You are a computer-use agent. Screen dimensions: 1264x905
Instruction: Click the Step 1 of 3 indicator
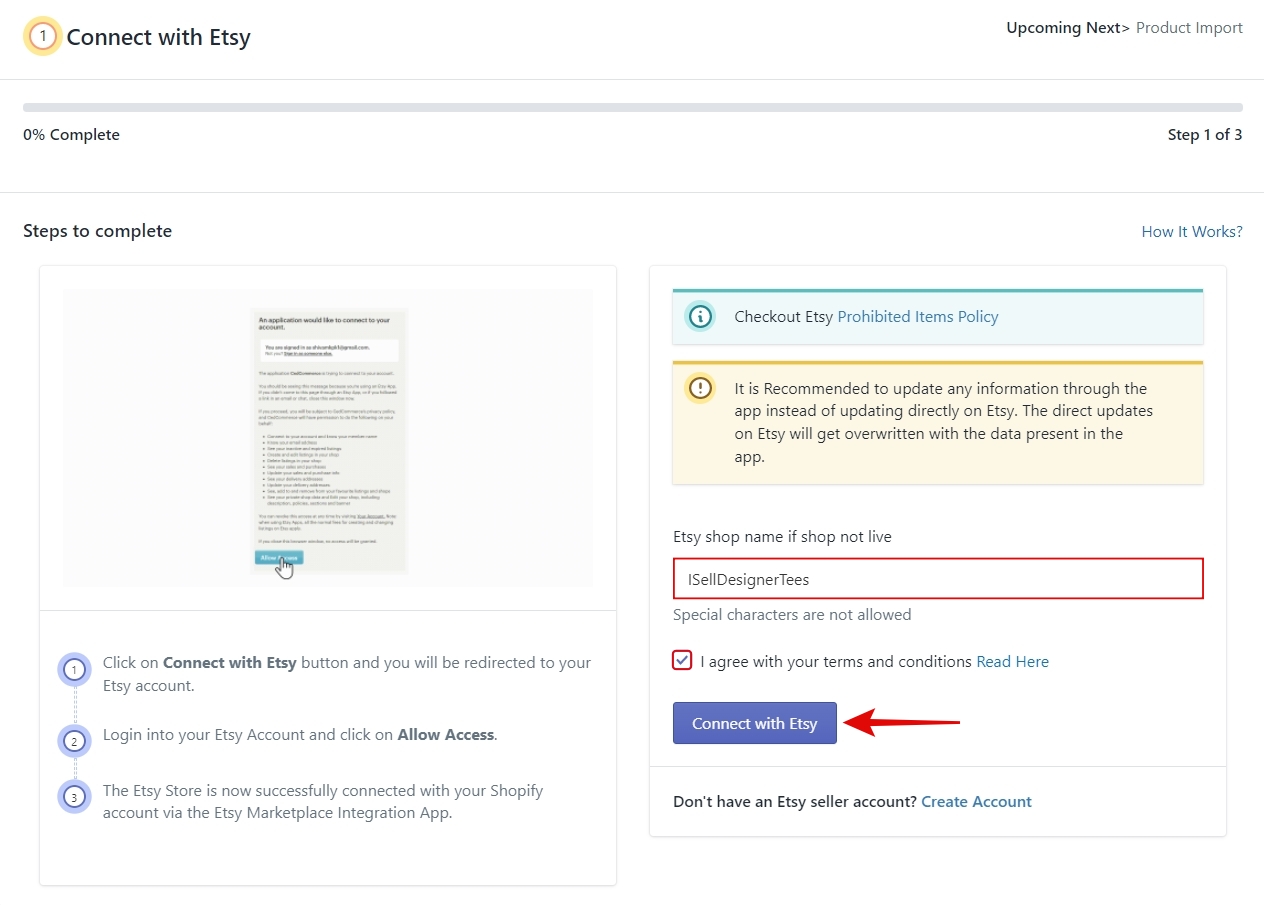click(x=1205, y=135)
